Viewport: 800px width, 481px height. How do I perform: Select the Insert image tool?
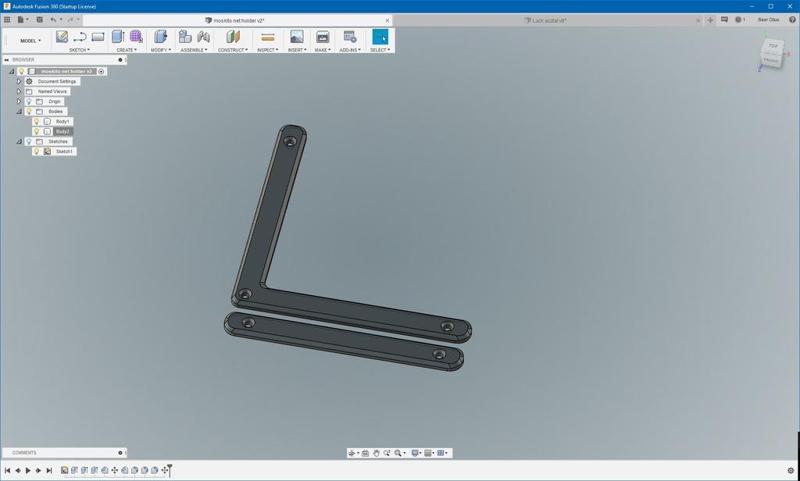pos(296,37)
